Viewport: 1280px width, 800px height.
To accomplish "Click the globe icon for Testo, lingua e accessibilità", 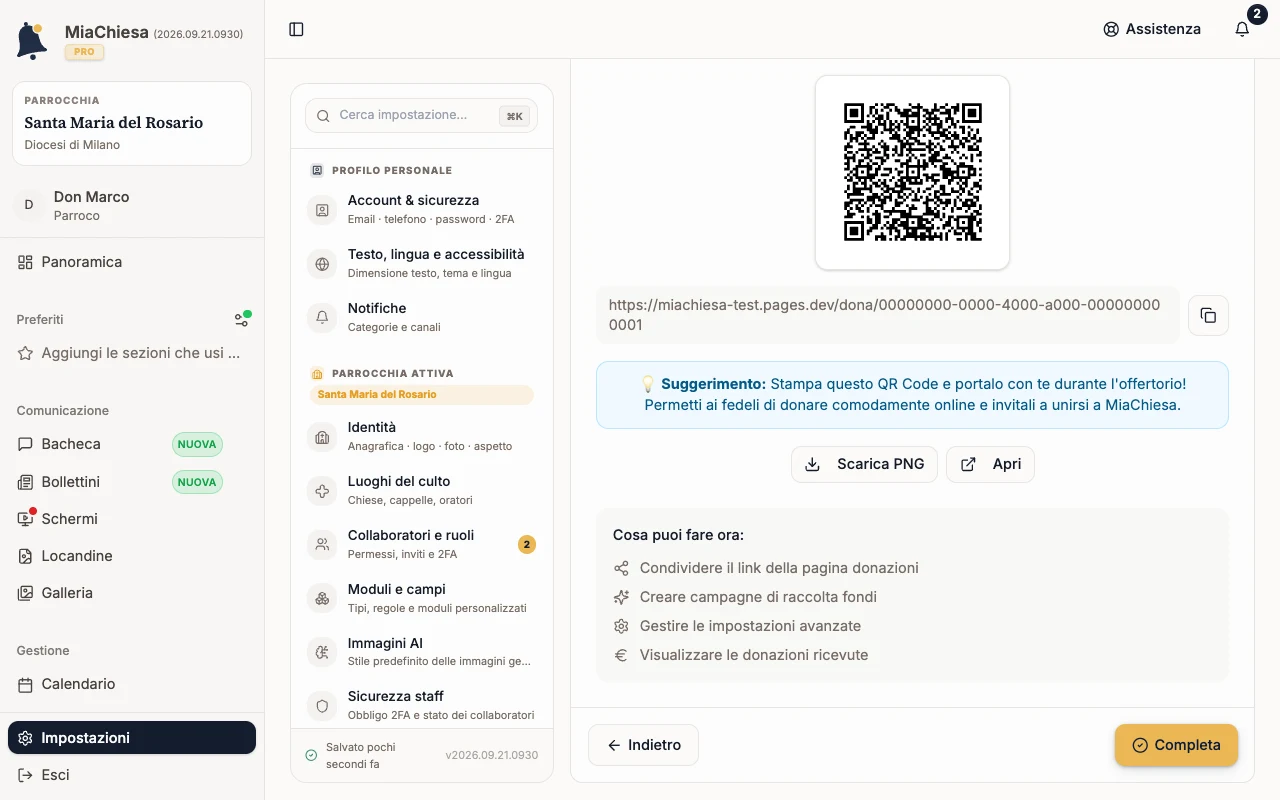I will [322, 264].
